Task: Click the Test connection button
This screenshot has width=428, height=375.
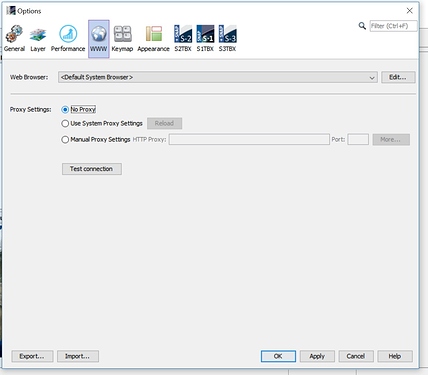Action: click(x=92, y=169)
